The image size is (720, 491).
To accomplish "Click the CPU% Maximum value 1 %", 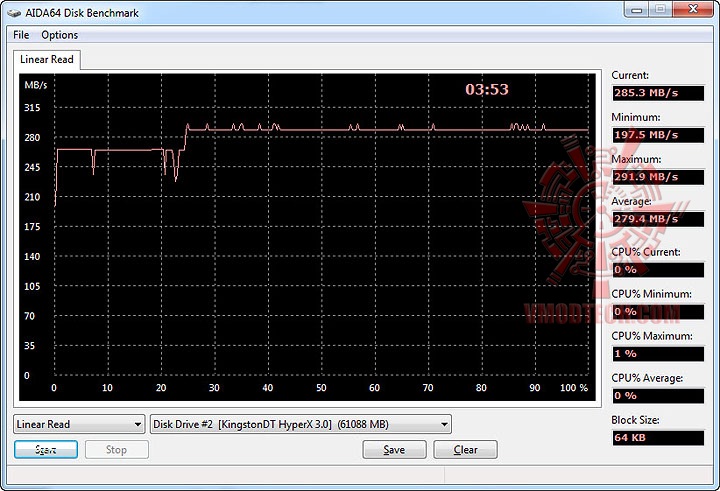I will pos(658,354).
